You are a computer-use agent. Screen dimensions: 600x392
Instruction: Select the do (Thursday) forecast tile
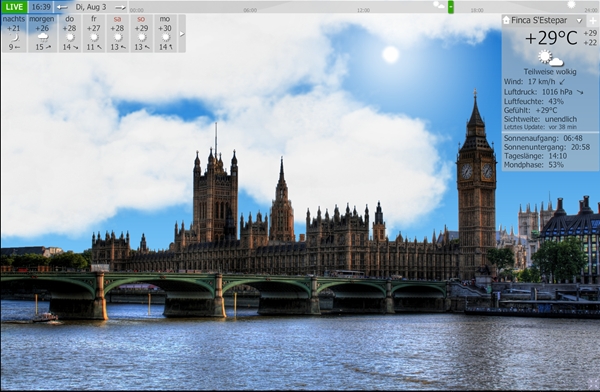(70, 33)
